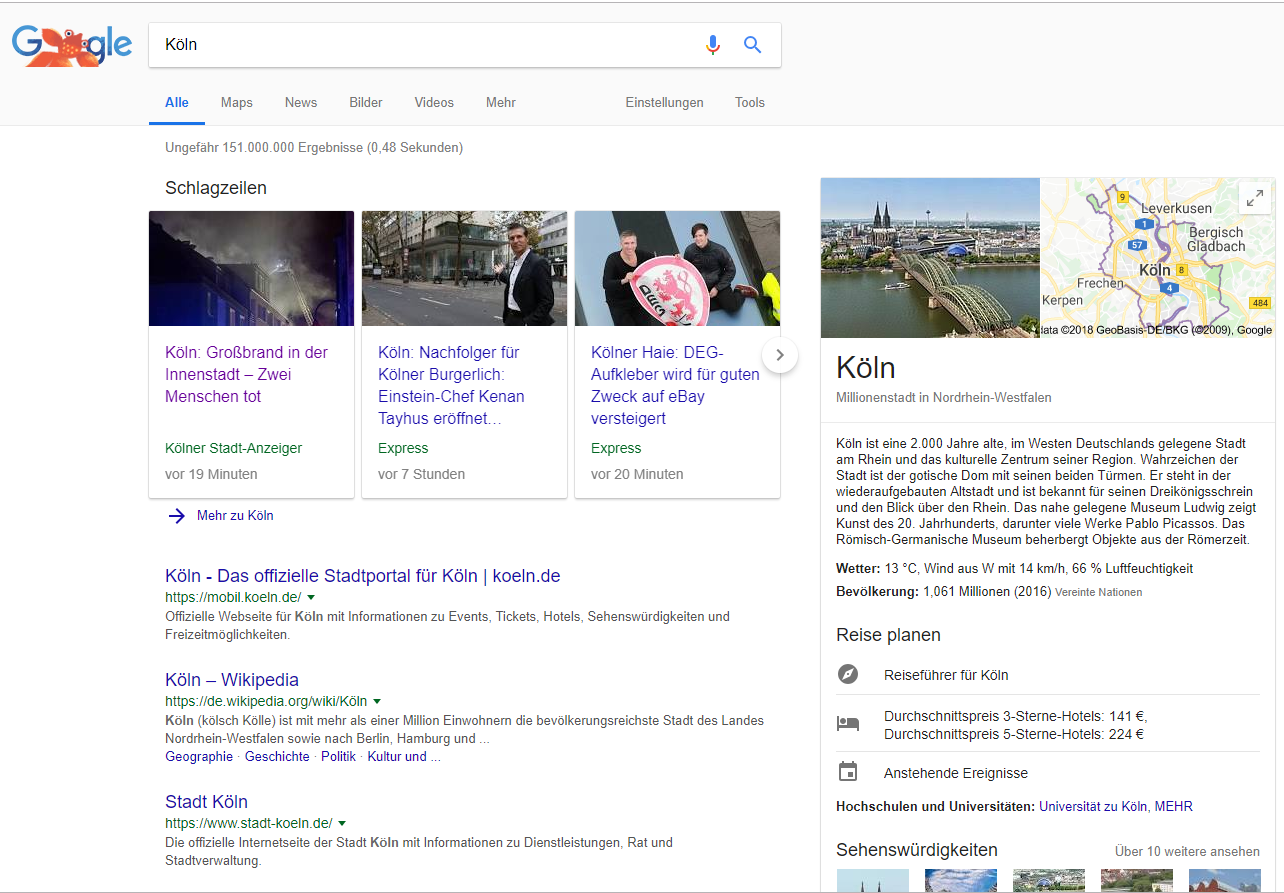Screen dimensions: 1284x893
Task: Click the calendar icon for Anstehende Ereignisse
Action: click(848, 772)
